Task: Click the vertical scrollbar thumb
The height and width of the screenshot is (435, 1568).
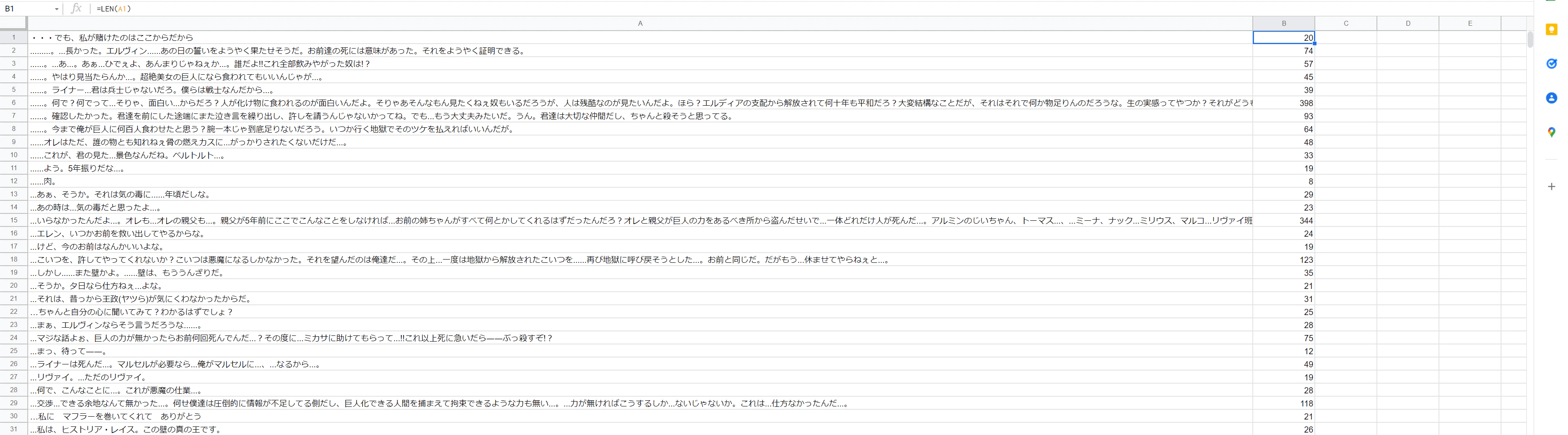Action: click(1530, 39)
